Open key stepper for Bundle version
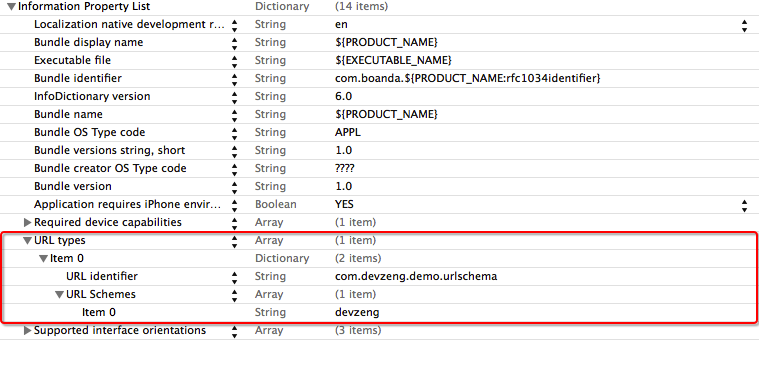Screen dimensions: 759x385 click(234, 187)
